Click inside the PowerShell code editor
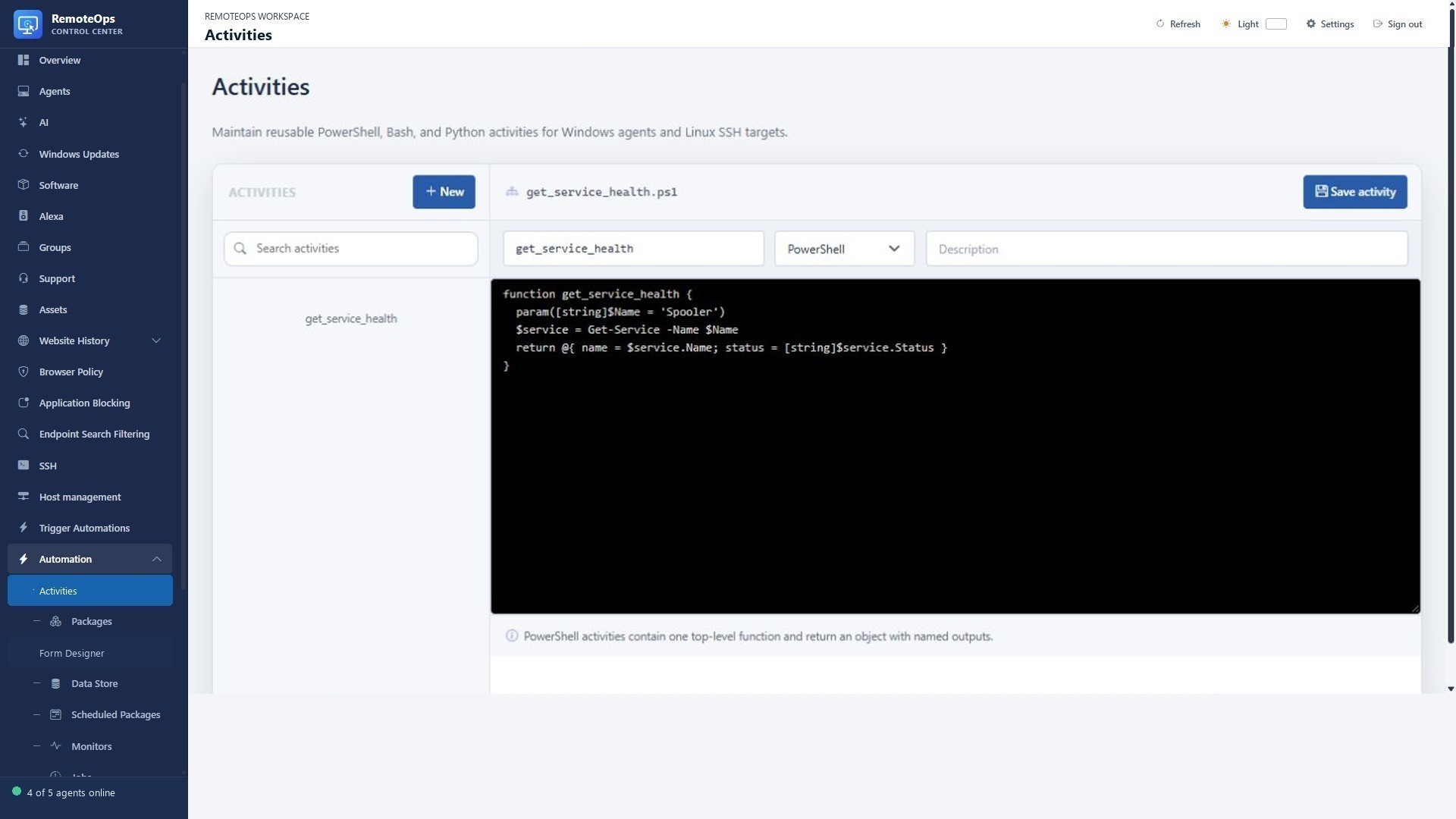 [x=955, y=447]
